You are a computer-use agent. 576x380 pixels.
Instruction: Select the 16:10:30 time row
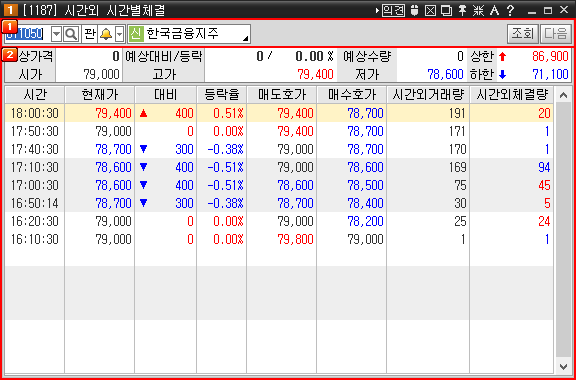tap(279, 239)
